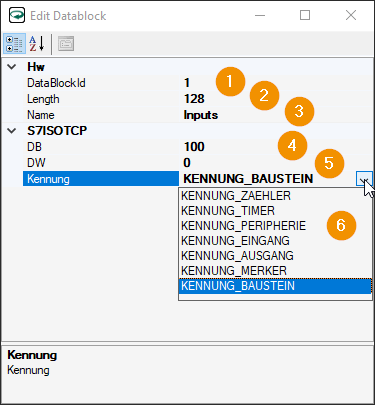Close the Edit Datablock window
Screen dimensions: 375x405
click(x=351, y=15)
